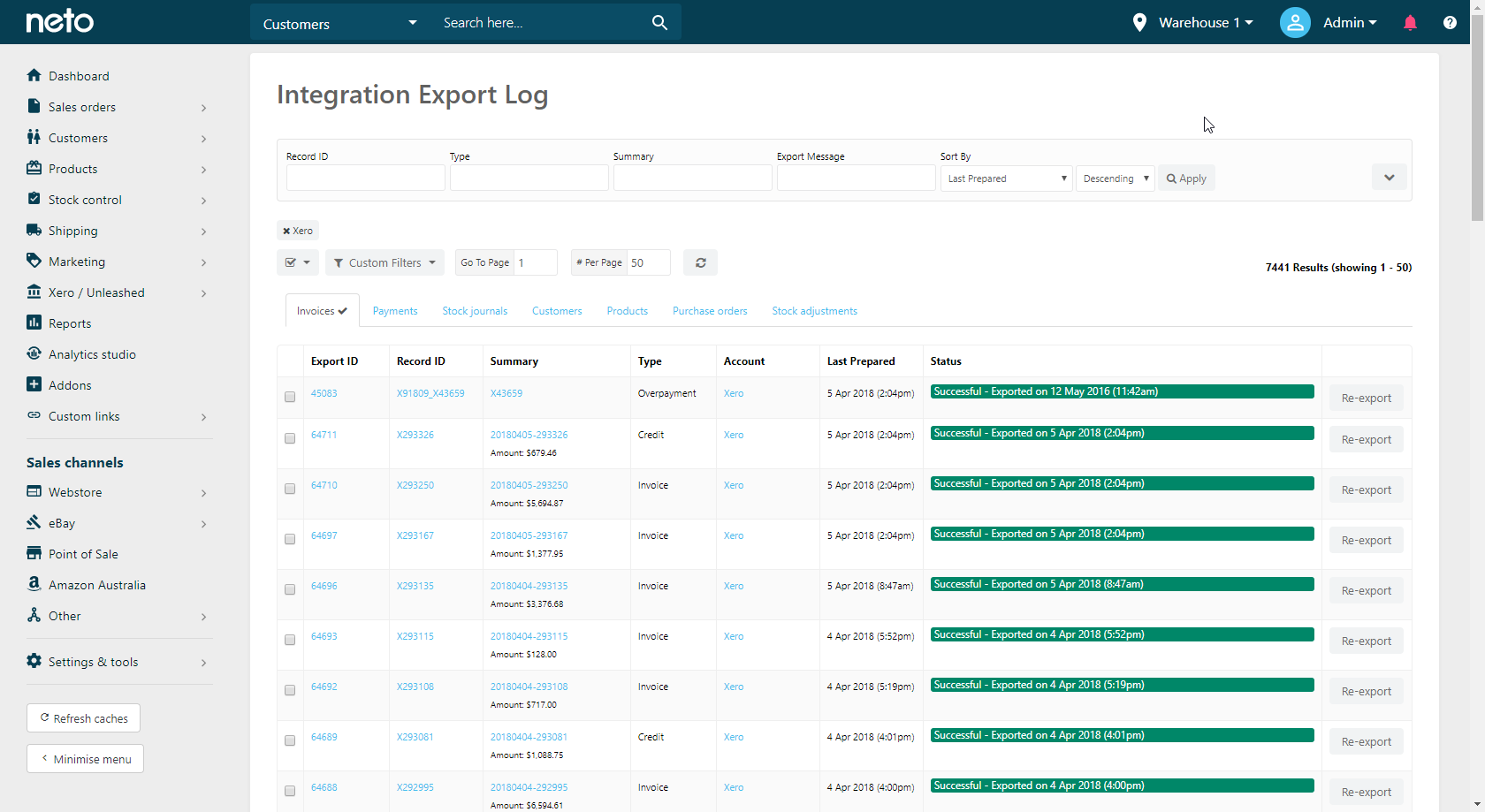The width and height of the screenshot is (1485, 812).
Task: Open record ID X91809_X43659 link
Action: pos(430,393)
